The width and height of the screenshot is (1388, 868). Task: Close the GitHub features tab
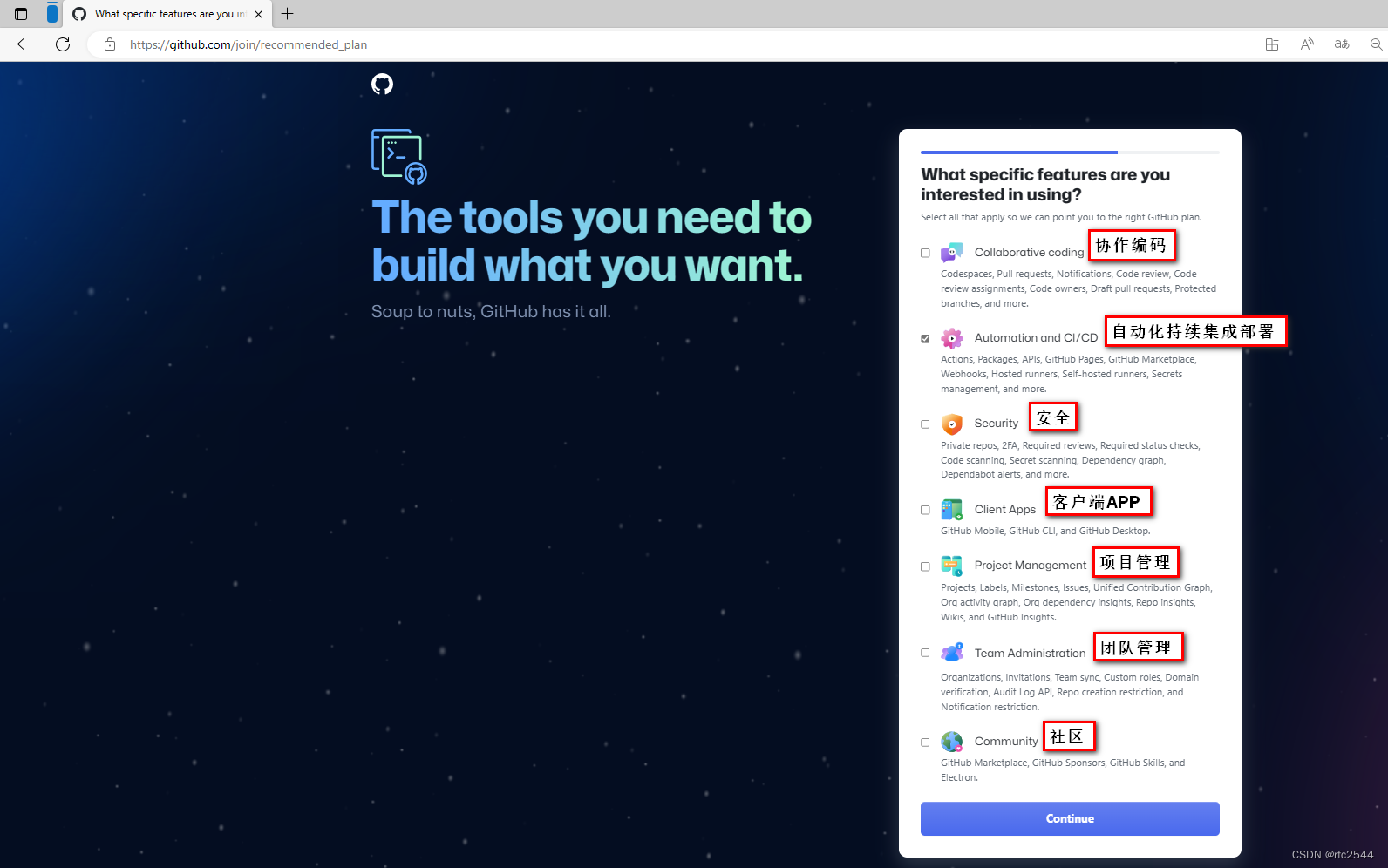click(x=258, y=14)
